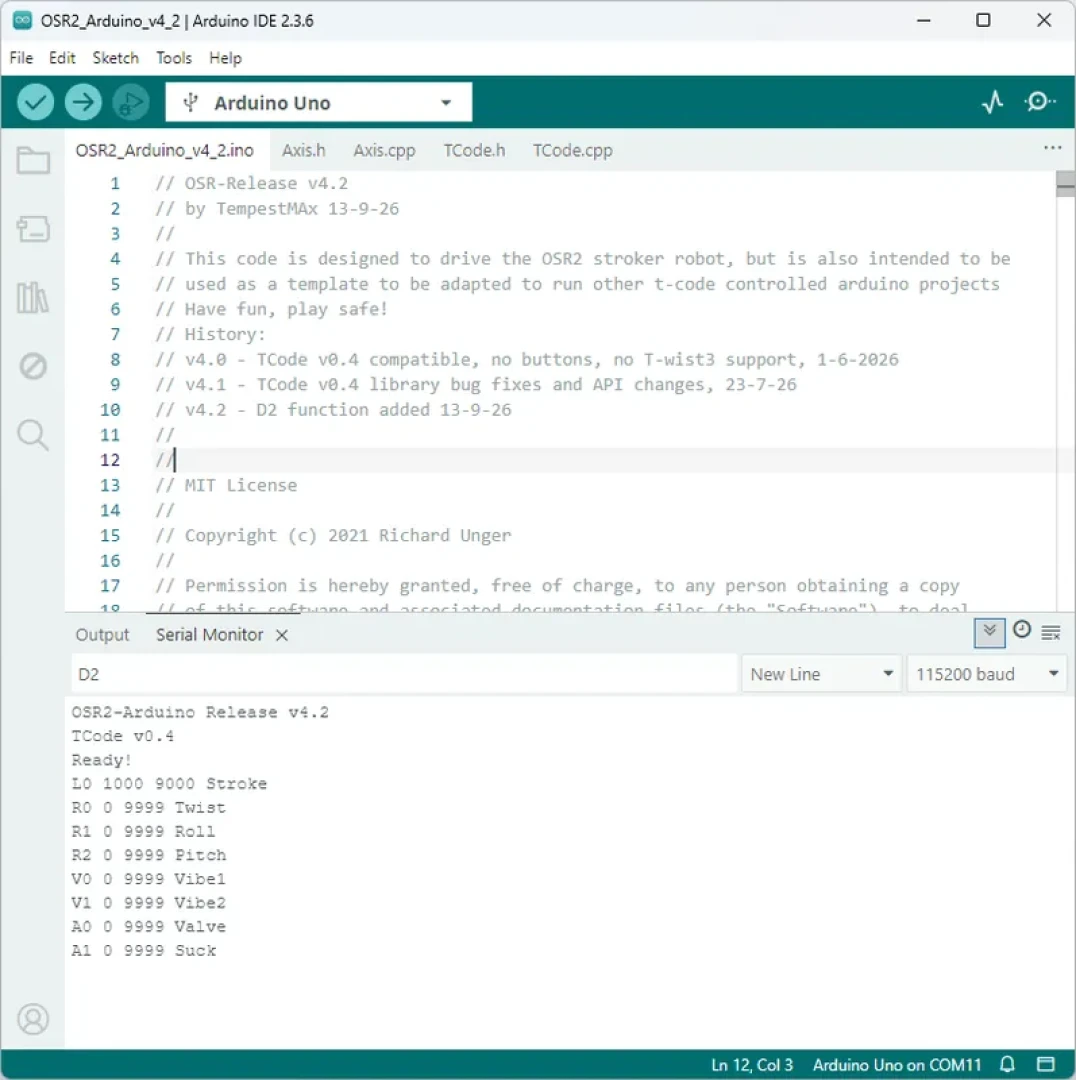Click the '// History:' comment line

pyautogui.click(x=210, y=334)
